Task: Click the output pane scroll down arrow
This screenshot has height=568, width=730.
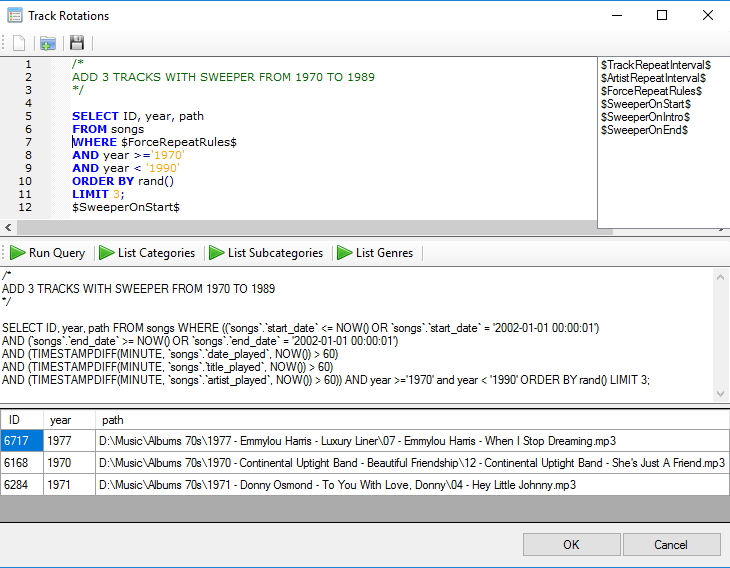Action: [720, 394]
